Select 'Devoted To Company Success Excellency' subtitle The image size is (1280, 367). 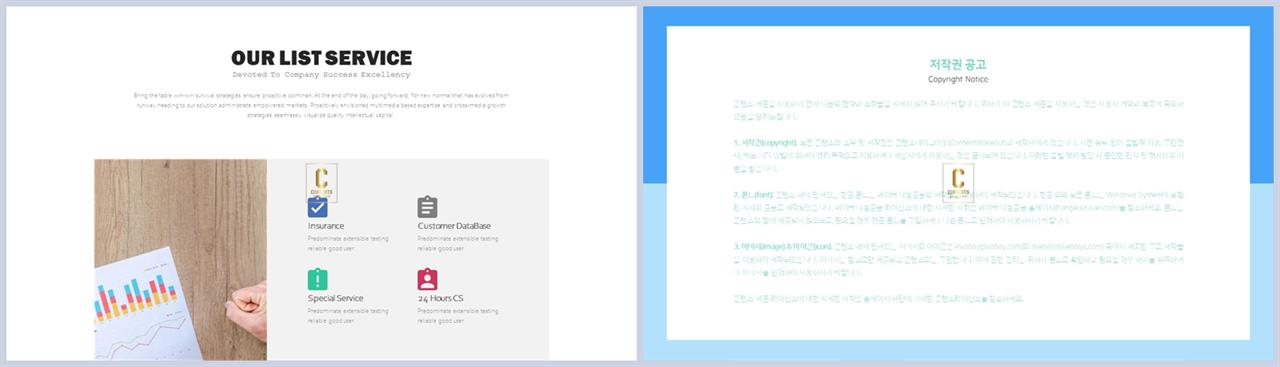click(321, 75)
